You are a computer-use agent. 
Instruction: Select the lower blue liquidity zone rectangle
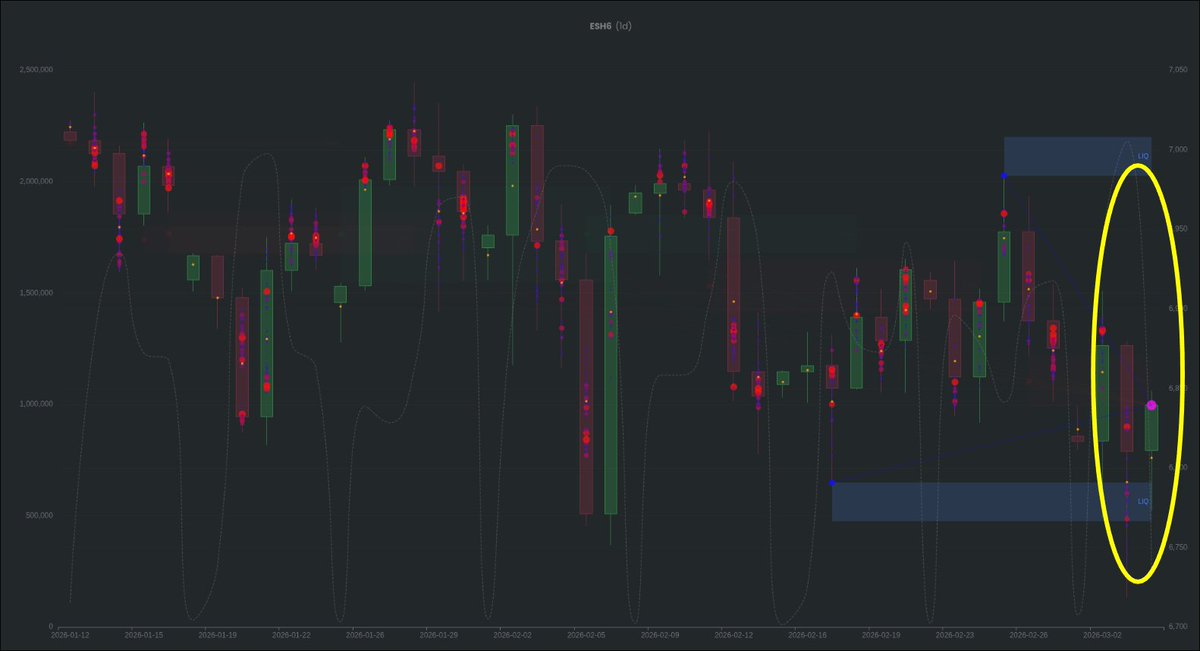click(991, 502)
